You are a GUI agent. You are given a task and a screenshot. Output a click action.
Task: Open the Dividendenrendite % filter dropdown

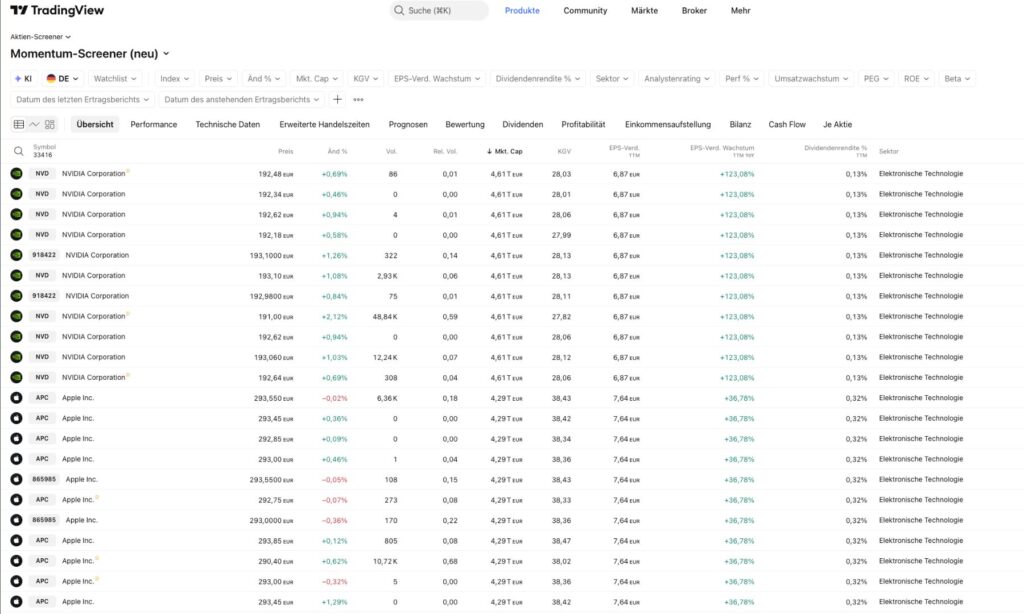coord(537,78)
